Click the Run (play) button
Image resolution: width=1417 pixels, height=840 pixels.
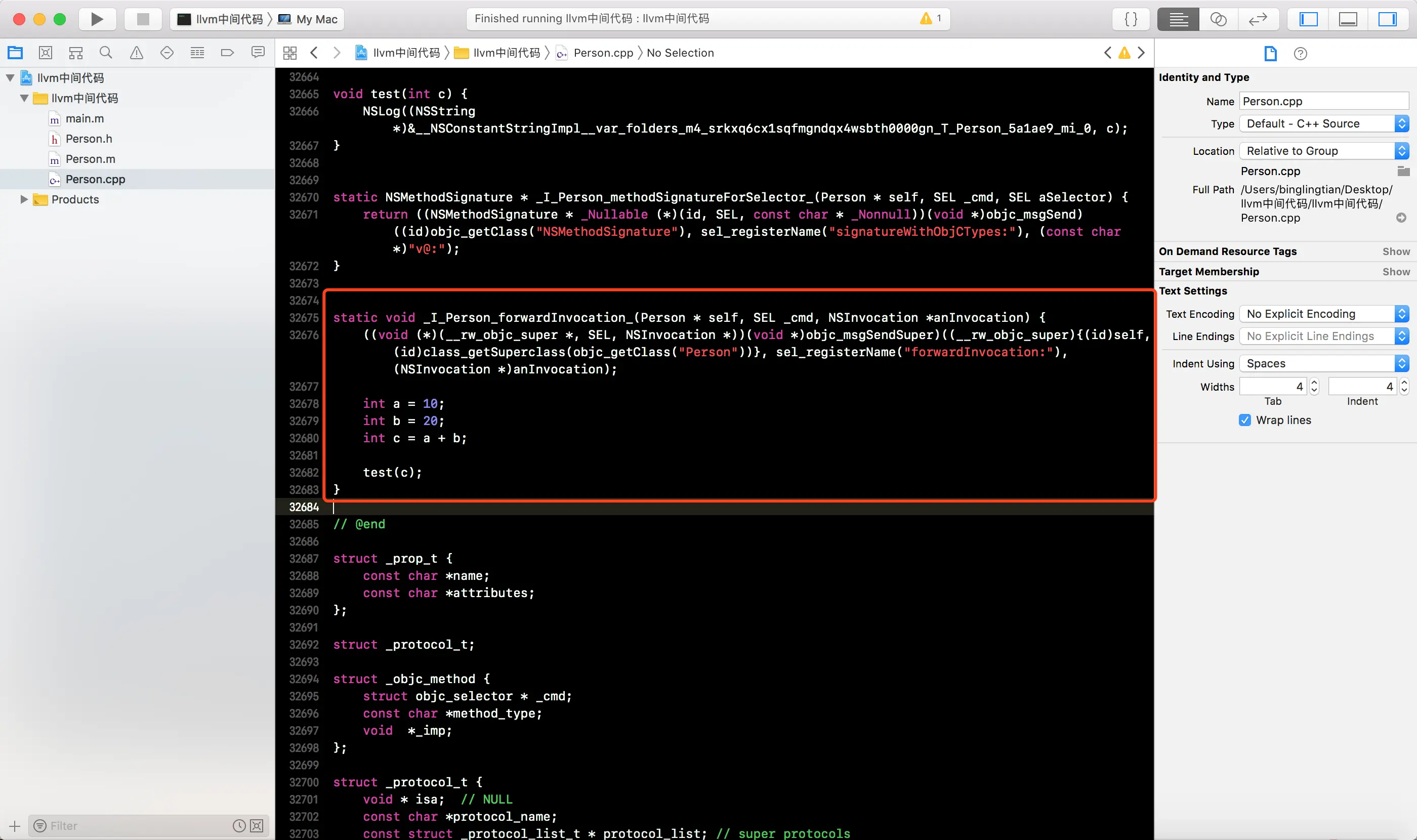pos(97,19)
